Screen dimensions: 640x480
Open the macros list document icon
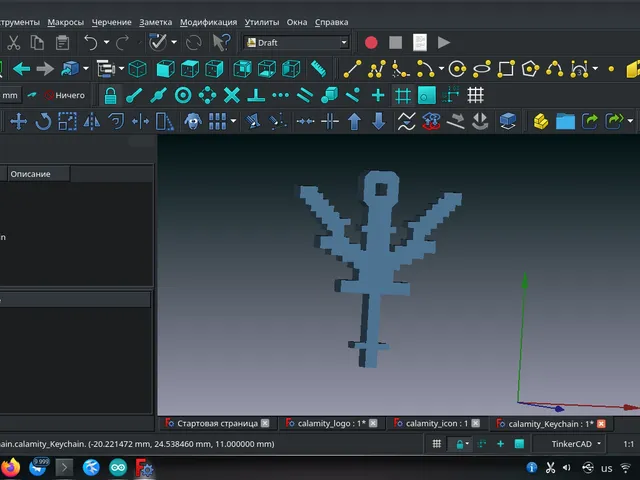click(x=420, y=42)
